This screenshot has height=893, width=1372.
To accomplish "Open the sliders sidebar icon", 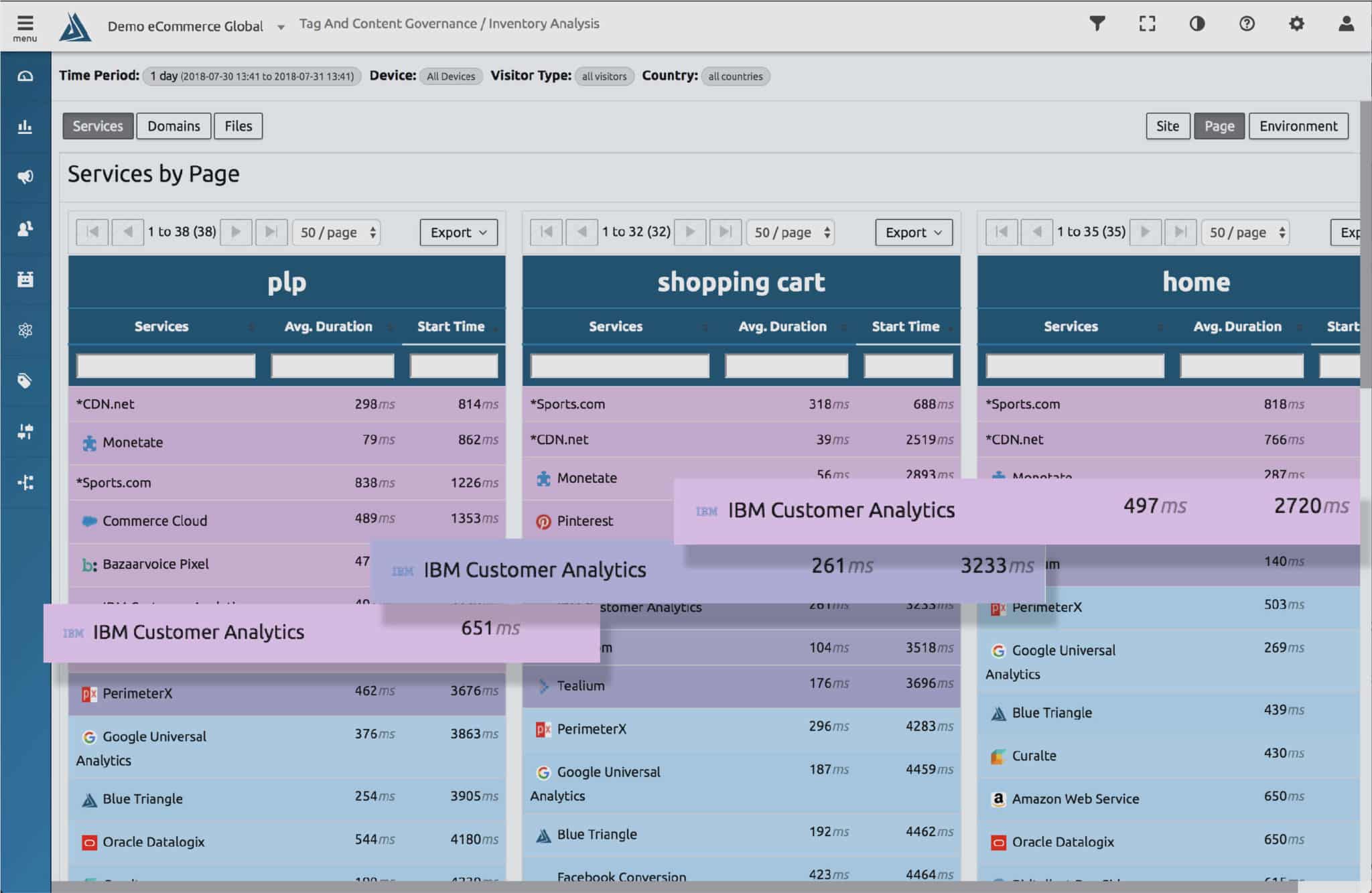I will click(25, 432).
